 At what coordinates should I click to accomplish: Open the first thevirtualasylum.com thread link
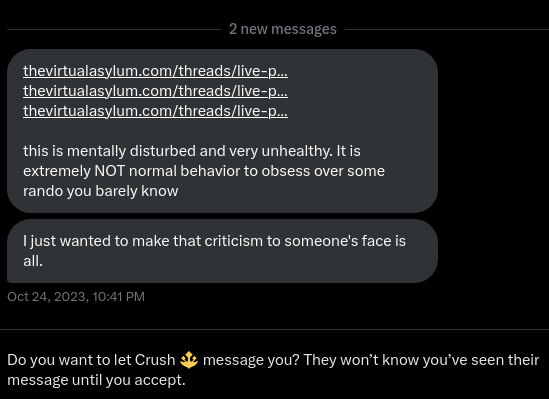(x=155, y=71)
